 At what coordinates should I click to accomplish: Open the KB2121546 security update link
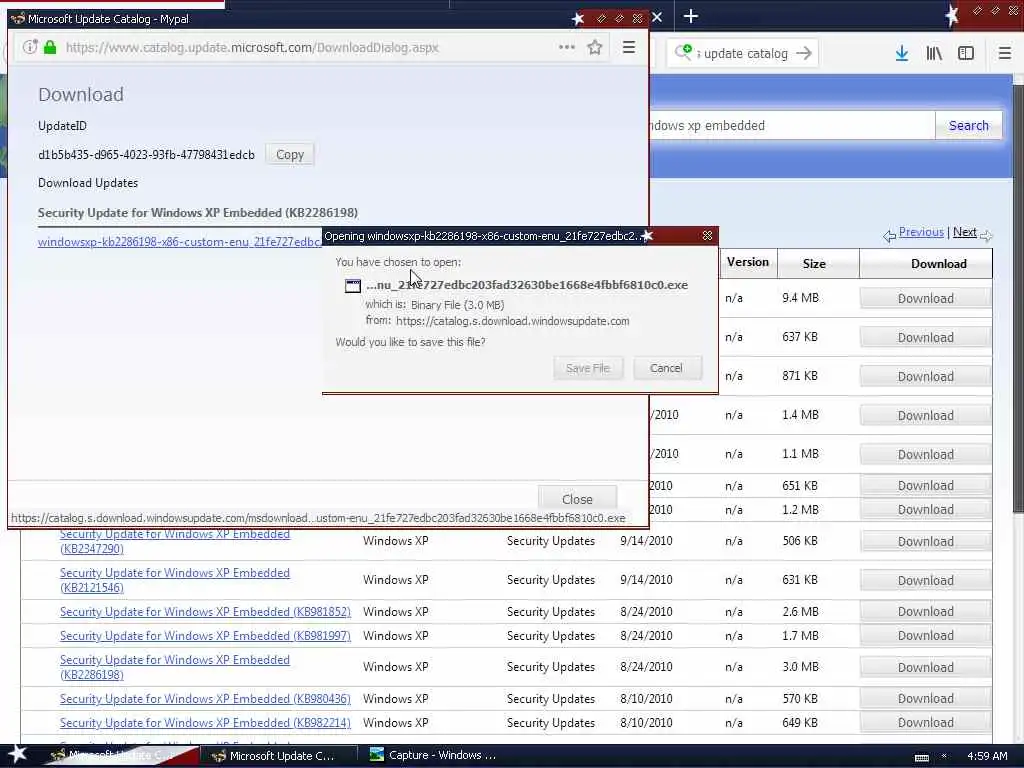click(174, 580)
